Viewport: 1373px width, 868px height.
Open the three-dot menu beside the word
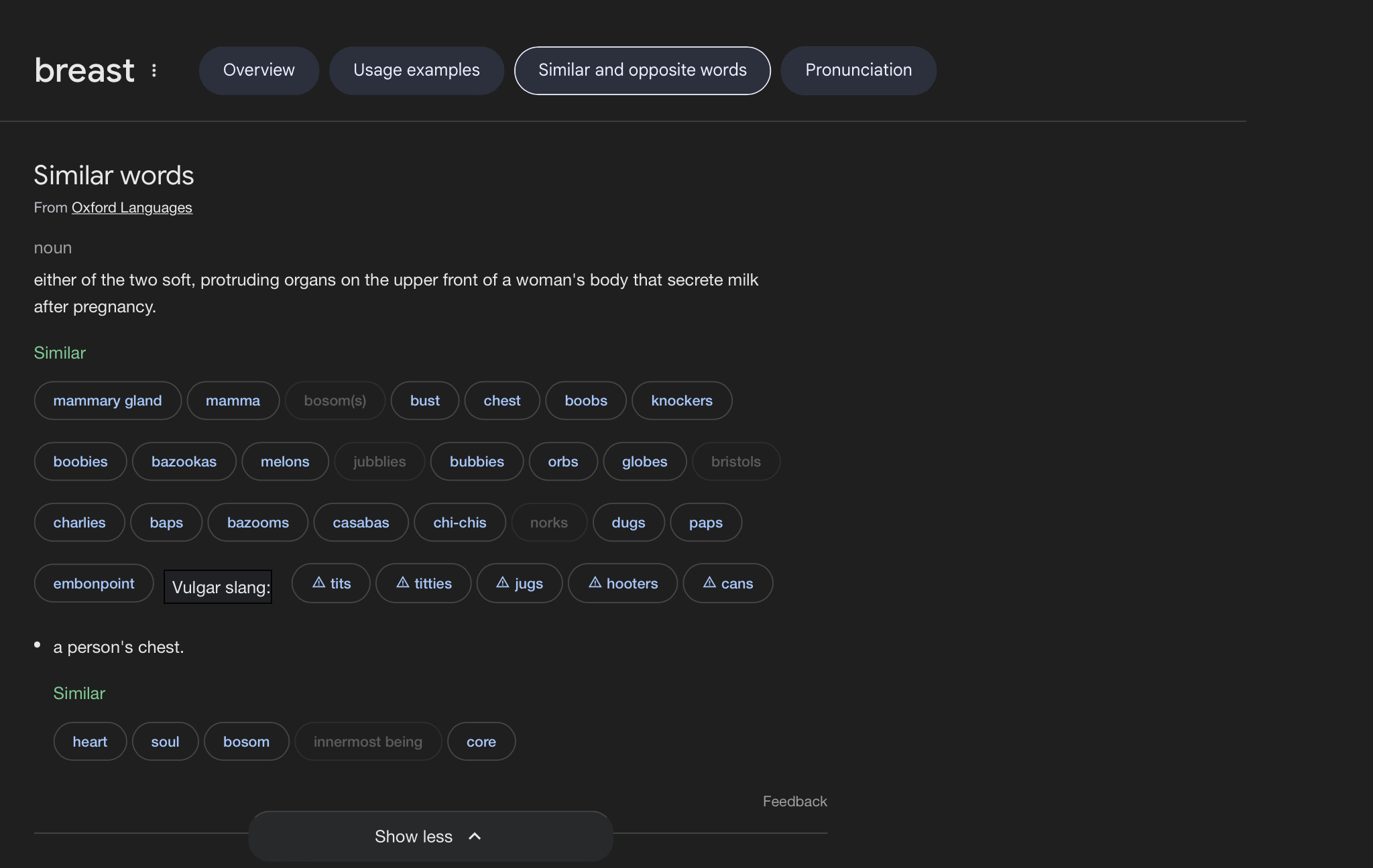pos(154,70)
